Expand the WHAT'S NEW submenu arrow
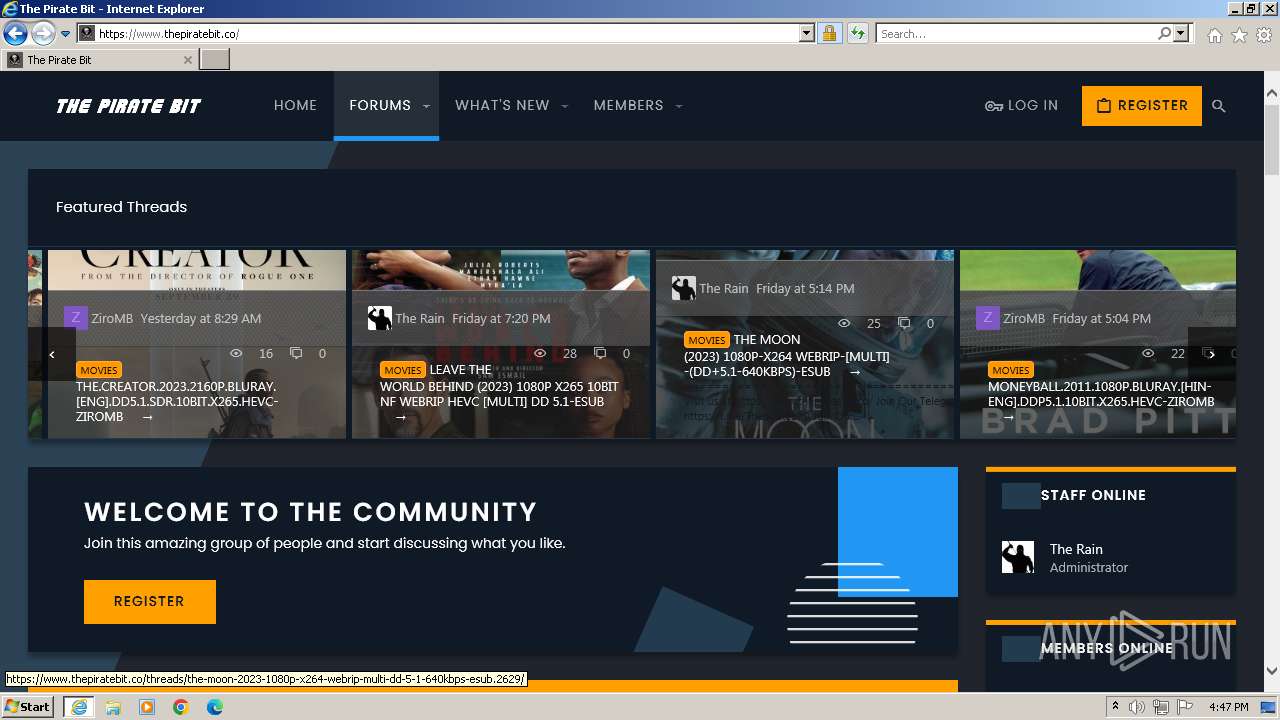Screen dimensions: 1280x720 point(564,106)
